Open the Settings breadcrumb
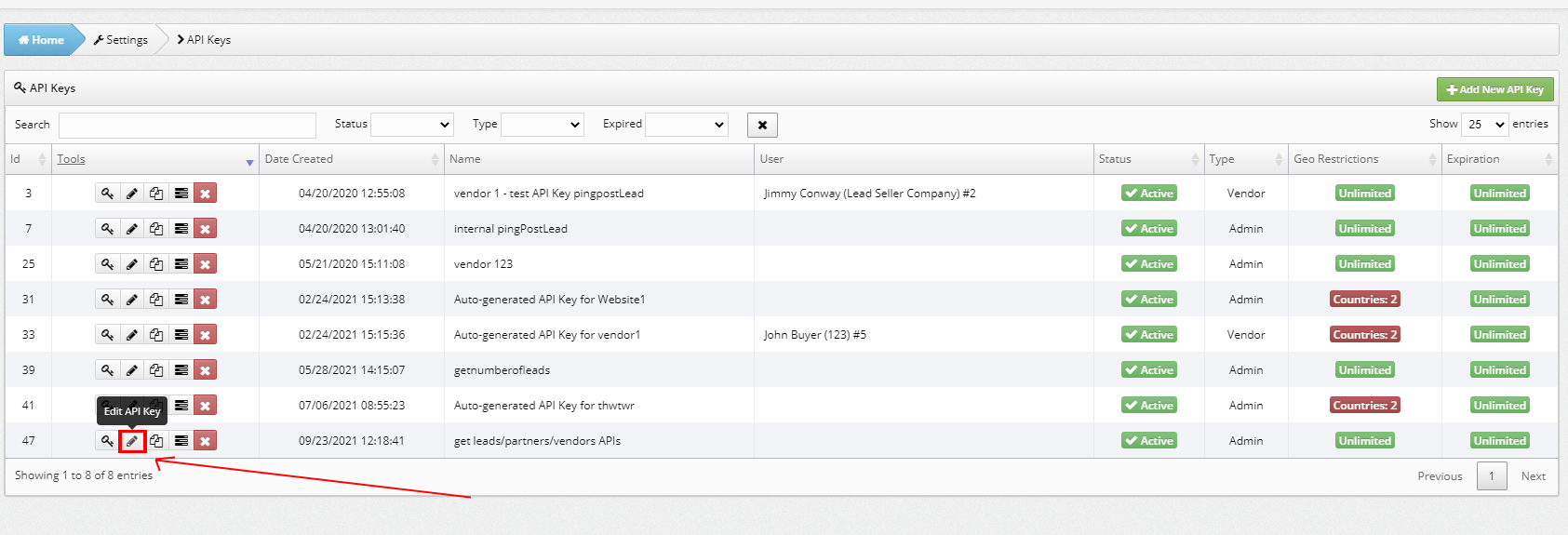The image size is (1568, 535). tap(121, 40)
